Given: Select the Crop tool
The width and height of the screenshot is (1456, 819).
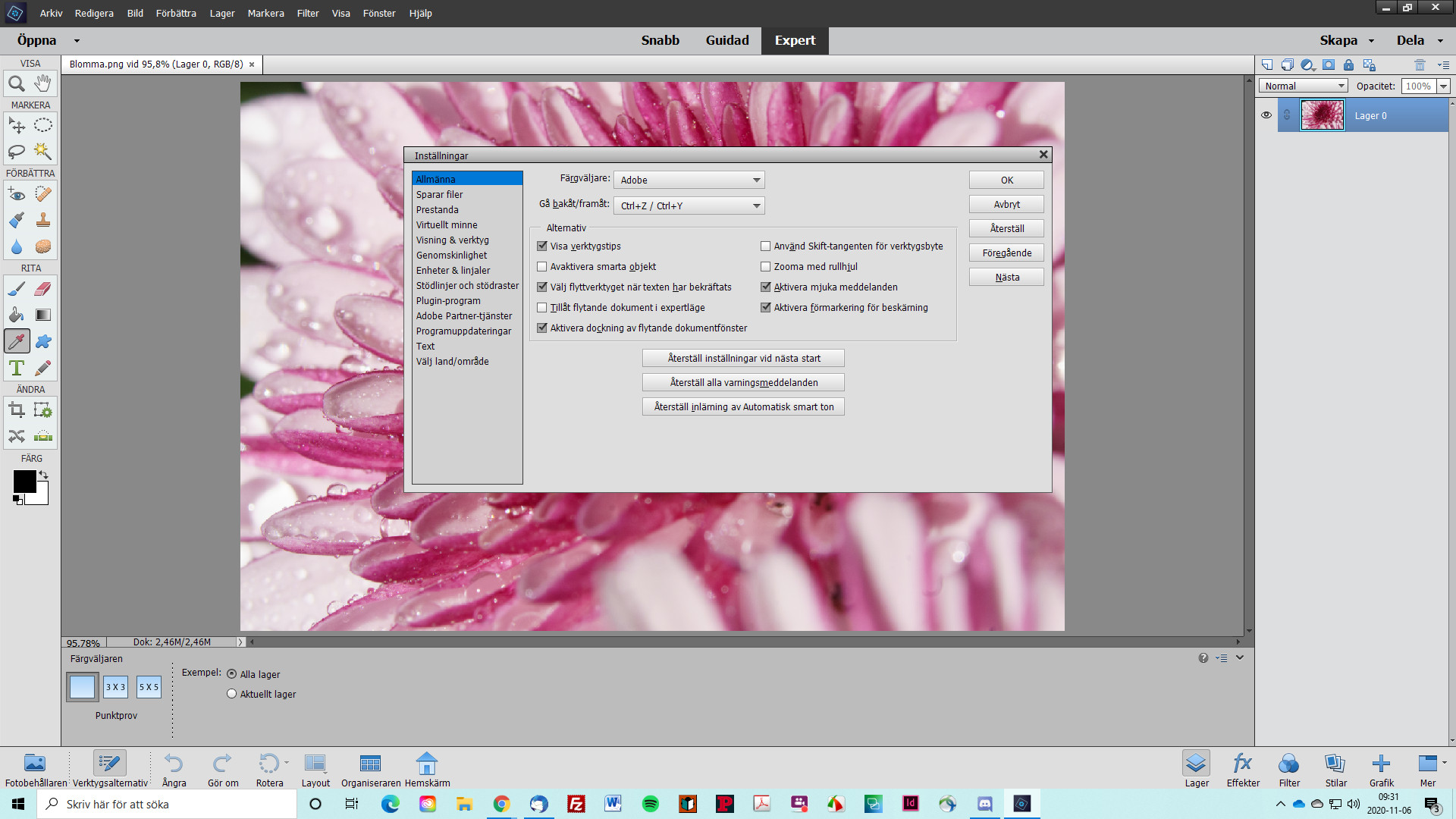Looking at the screenshot, I should [x=17, y=409].
